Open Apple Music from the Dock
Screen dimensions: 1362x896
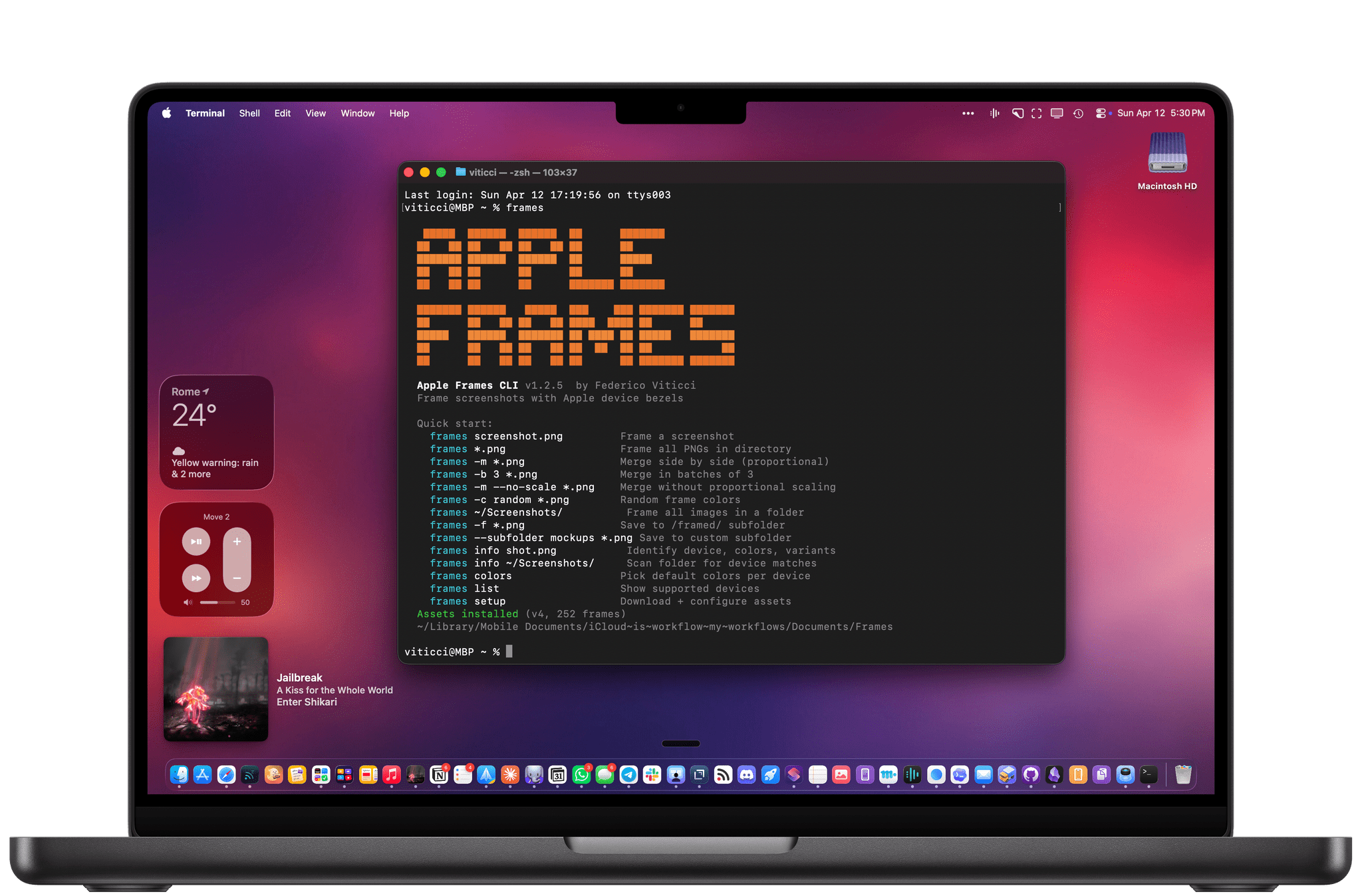391,774
